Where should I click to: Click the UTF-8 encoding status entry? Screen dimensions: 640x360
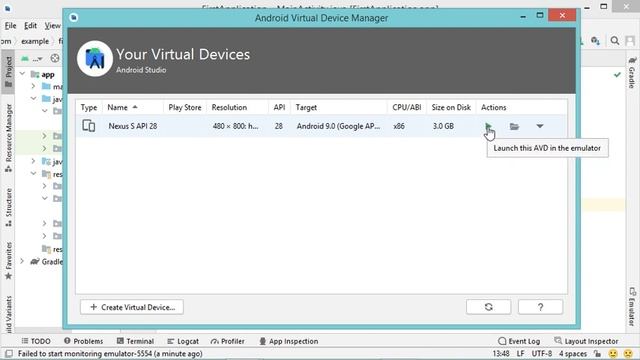tap(542, 353)
